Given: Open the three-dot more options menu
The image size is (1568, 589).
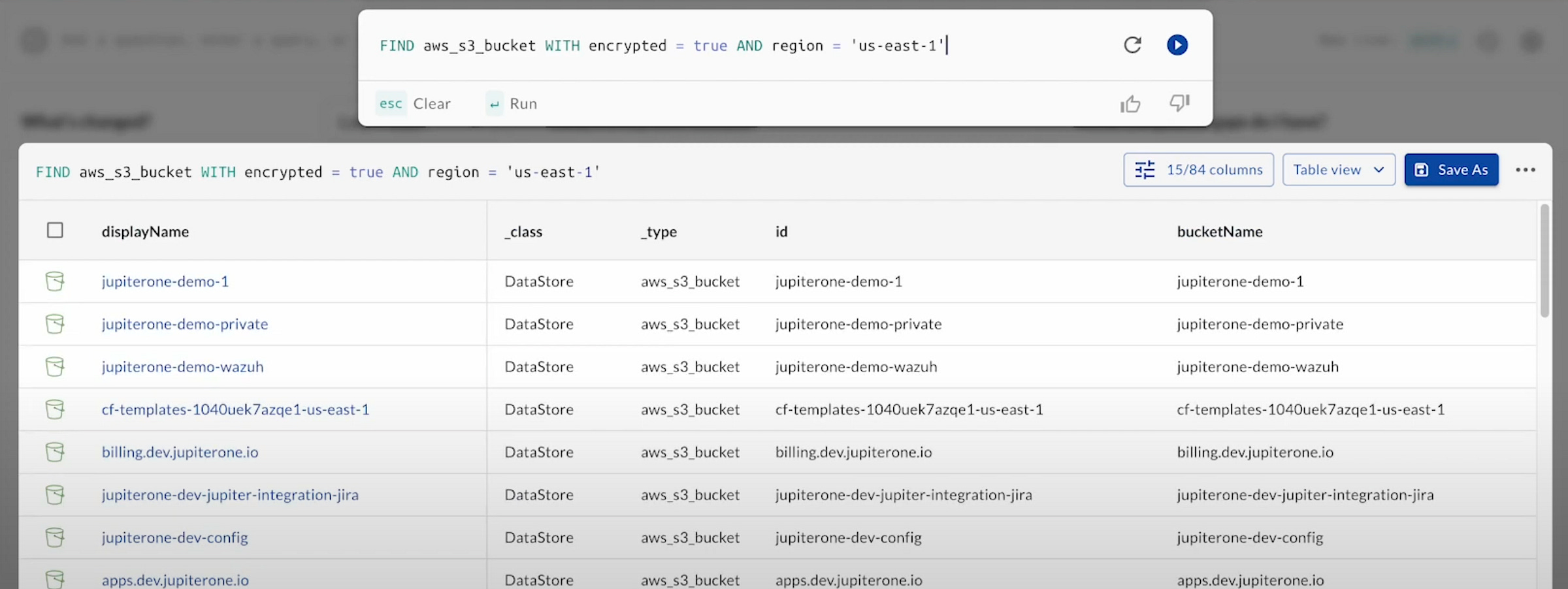Looking at the screenshot, I should tap(1526, 170).
